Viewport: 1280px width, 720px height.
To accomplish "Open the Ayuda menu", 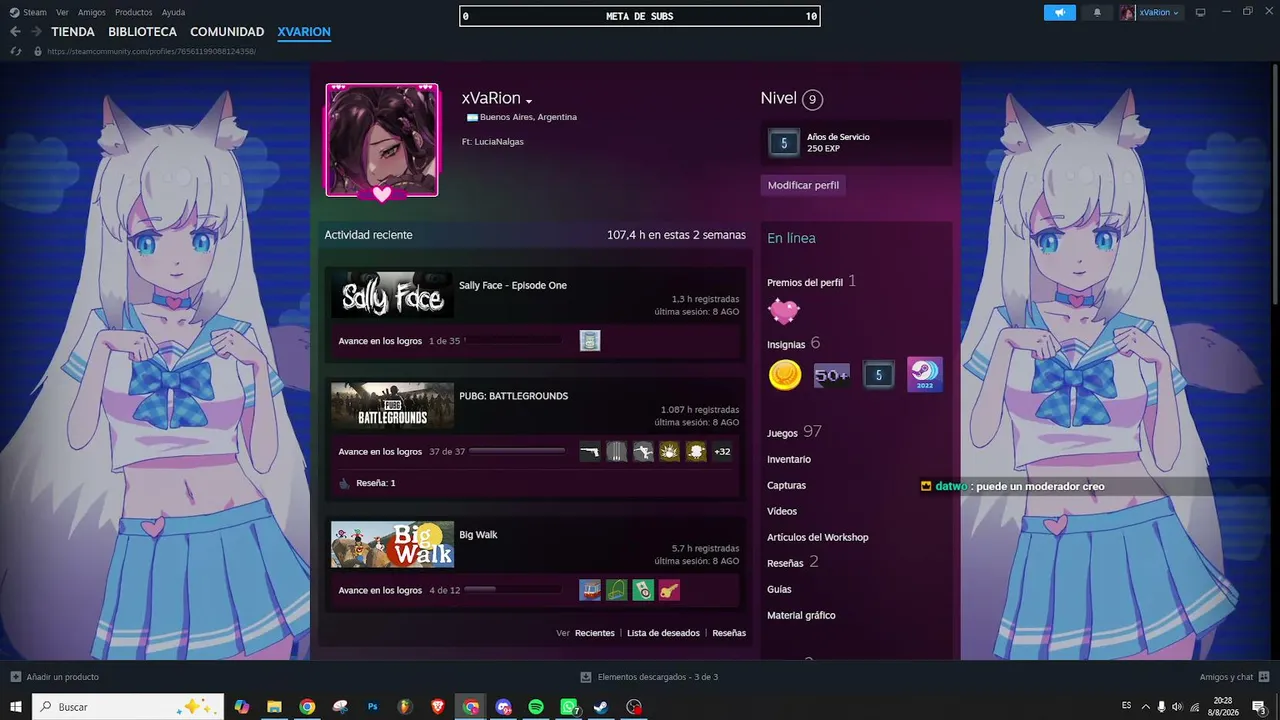I will [x=173, y=12].
